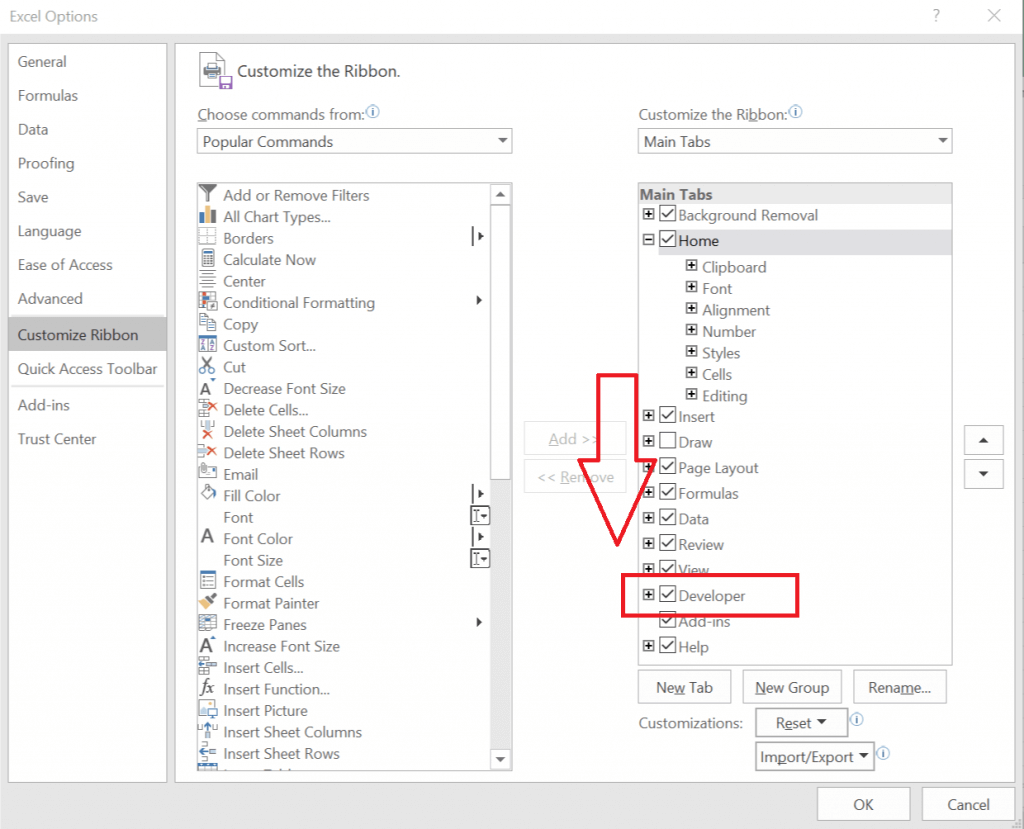Uncheck the Data tab checkbox

[x=667, y=517]
